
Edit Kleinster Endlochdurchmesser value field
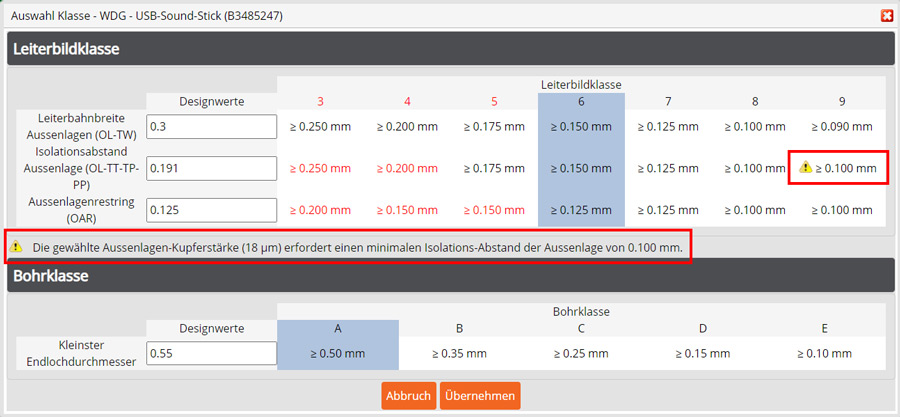click(x=211, y=353)
